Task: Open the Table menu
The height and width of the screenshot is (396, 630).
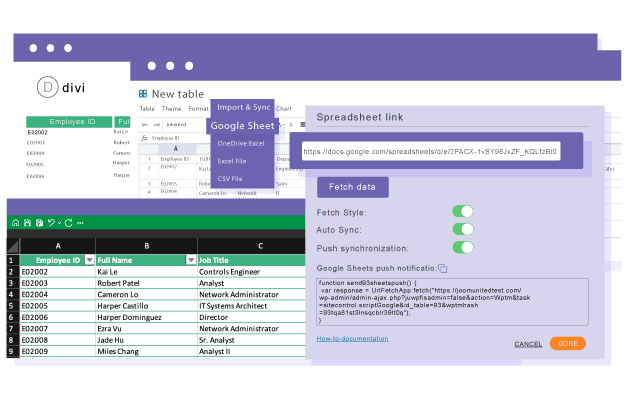Action: 147,109
